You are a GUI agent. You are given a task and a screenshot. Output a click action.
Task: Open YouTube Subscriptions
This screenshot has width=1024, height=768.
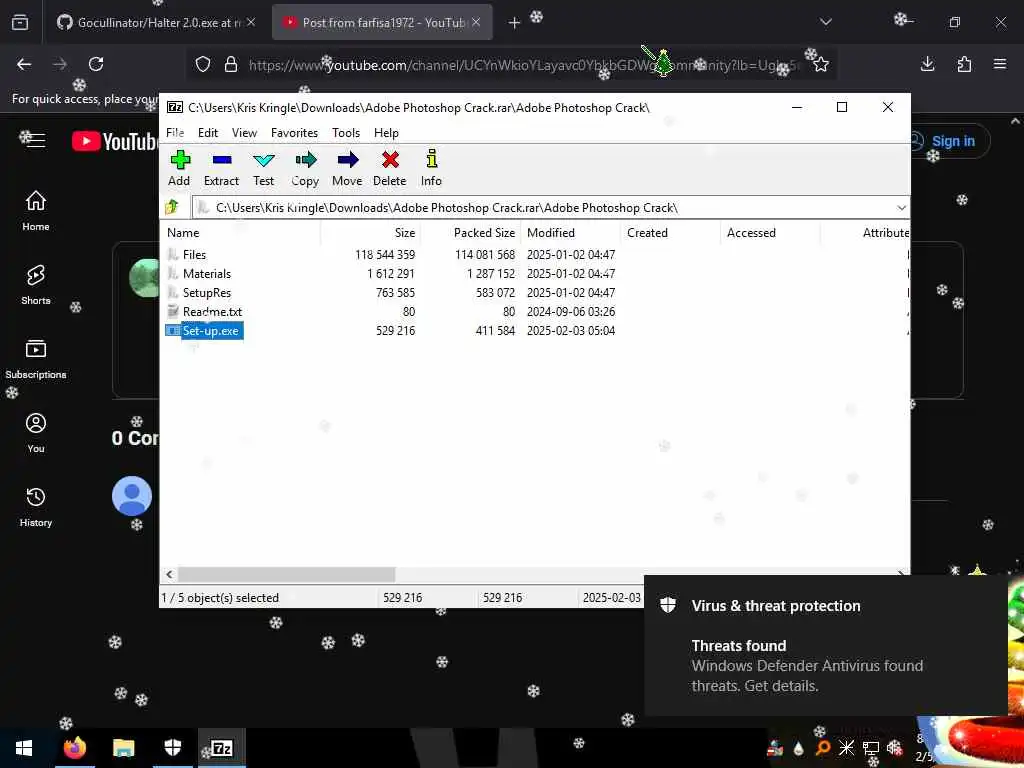[36, 359]
